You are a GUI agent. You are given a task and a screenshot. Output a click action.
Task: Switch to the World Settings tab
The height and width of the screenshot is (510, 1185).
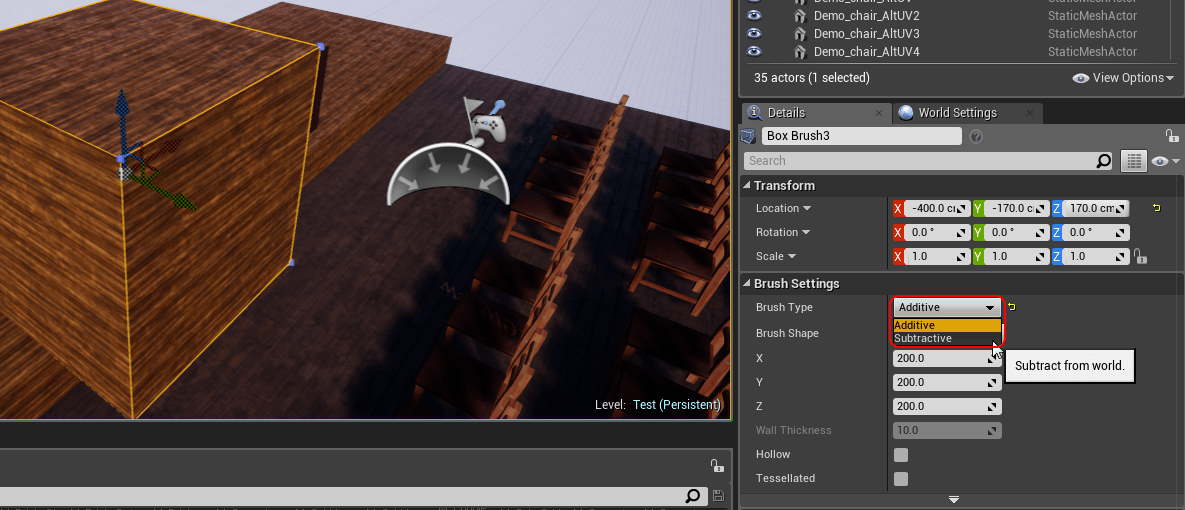click(957, 113)
